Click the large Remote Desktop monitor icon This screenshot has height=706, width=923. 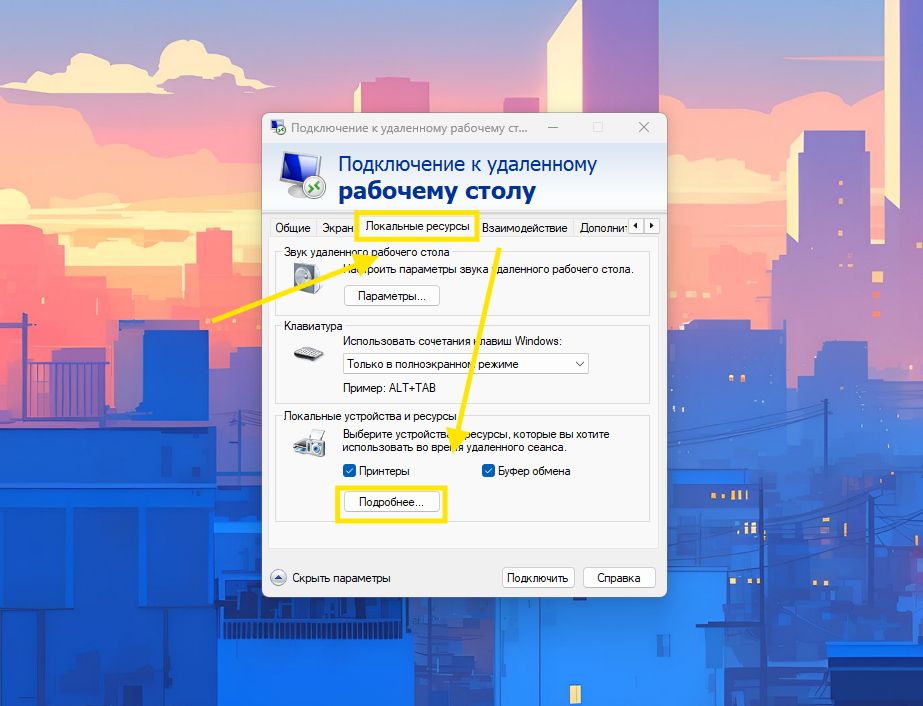click(x=302, y=175)
